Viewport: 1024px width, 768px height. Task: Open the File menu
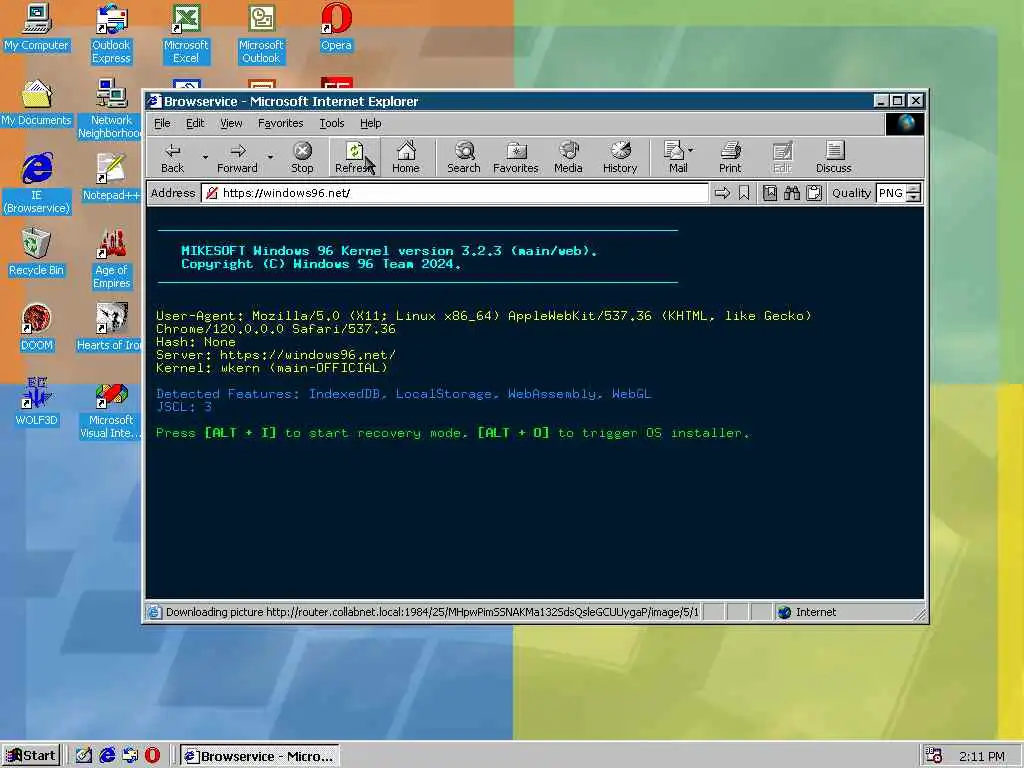(x=162, y=123)
